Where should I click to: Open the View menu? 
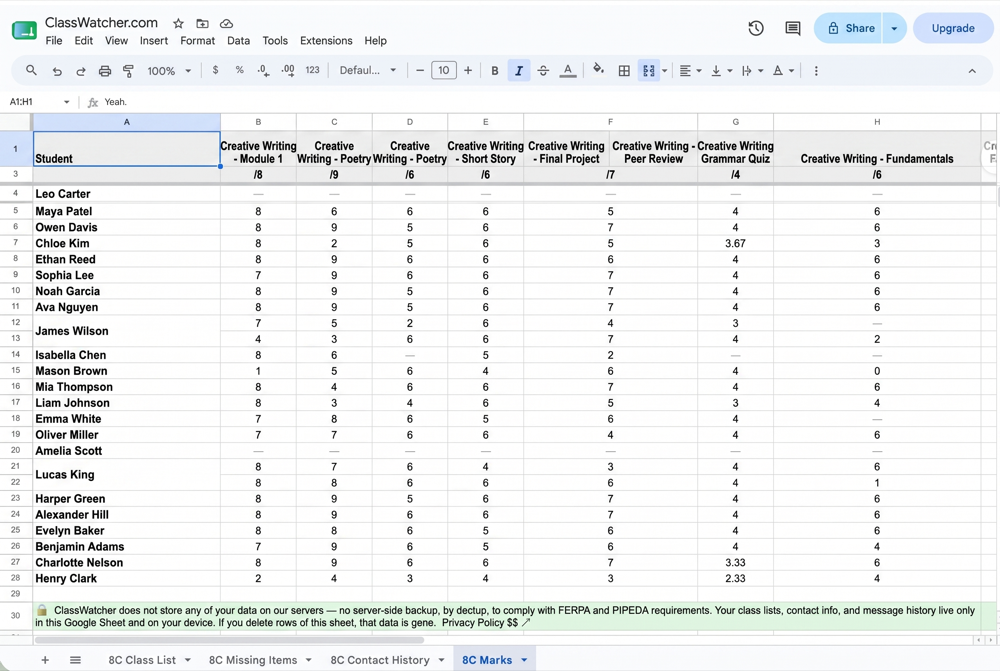click(x=116, y=40)
